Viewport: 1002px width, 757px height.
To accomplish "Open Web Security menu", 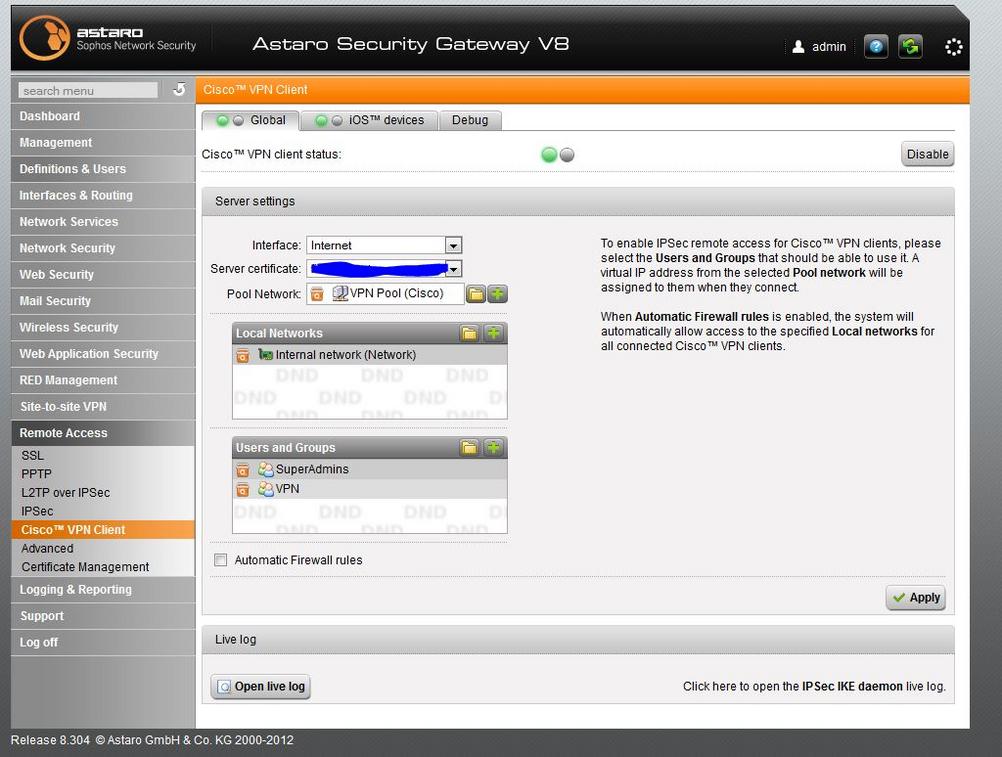I will tap(103, 275).
